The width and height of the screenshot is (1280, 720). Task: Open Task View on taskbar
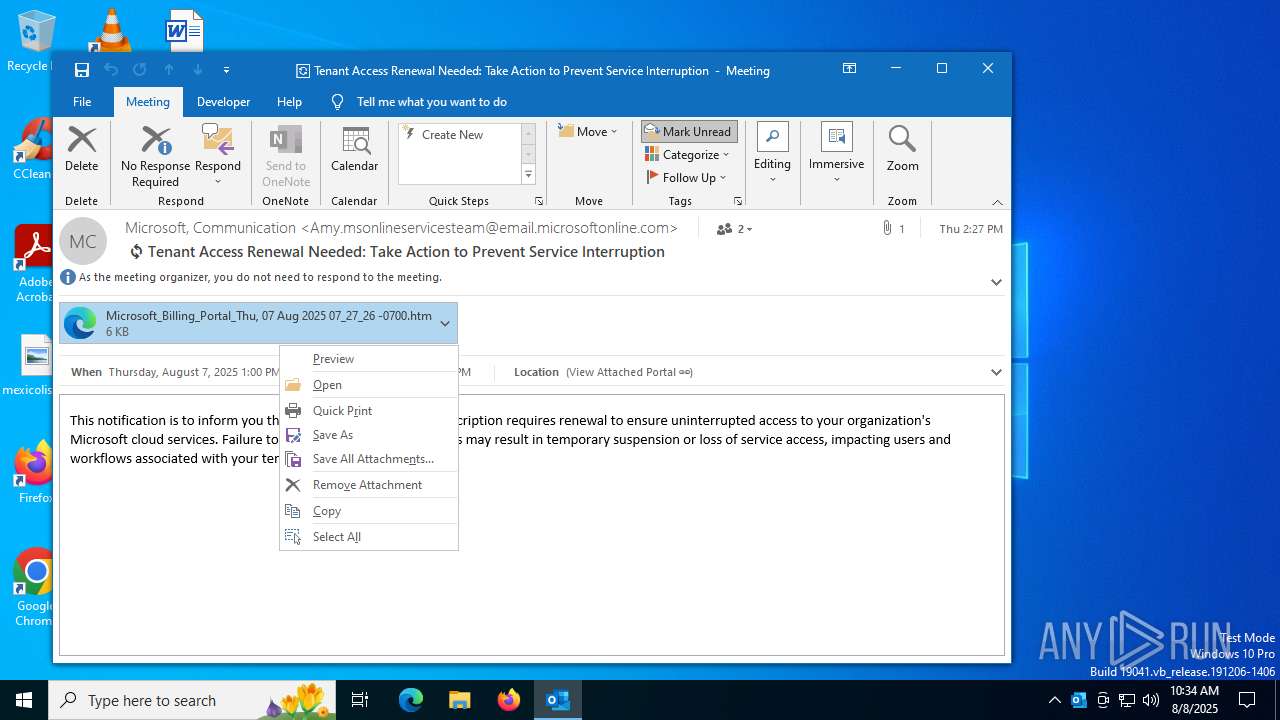pyautogui.click(x=360, y=700)
